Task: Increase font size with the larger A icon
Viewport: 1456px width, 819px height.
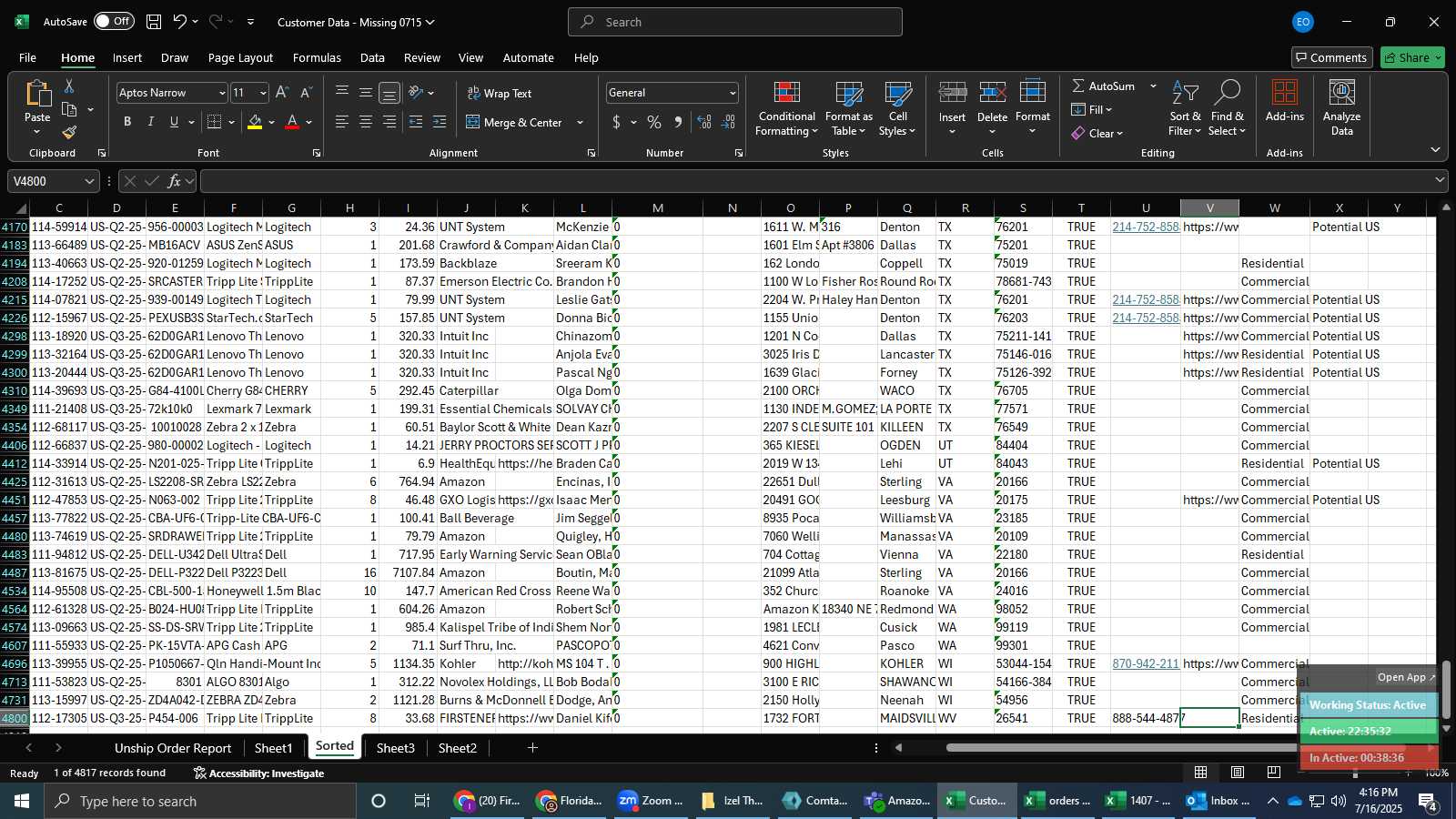Action: [x=282, y=93]
